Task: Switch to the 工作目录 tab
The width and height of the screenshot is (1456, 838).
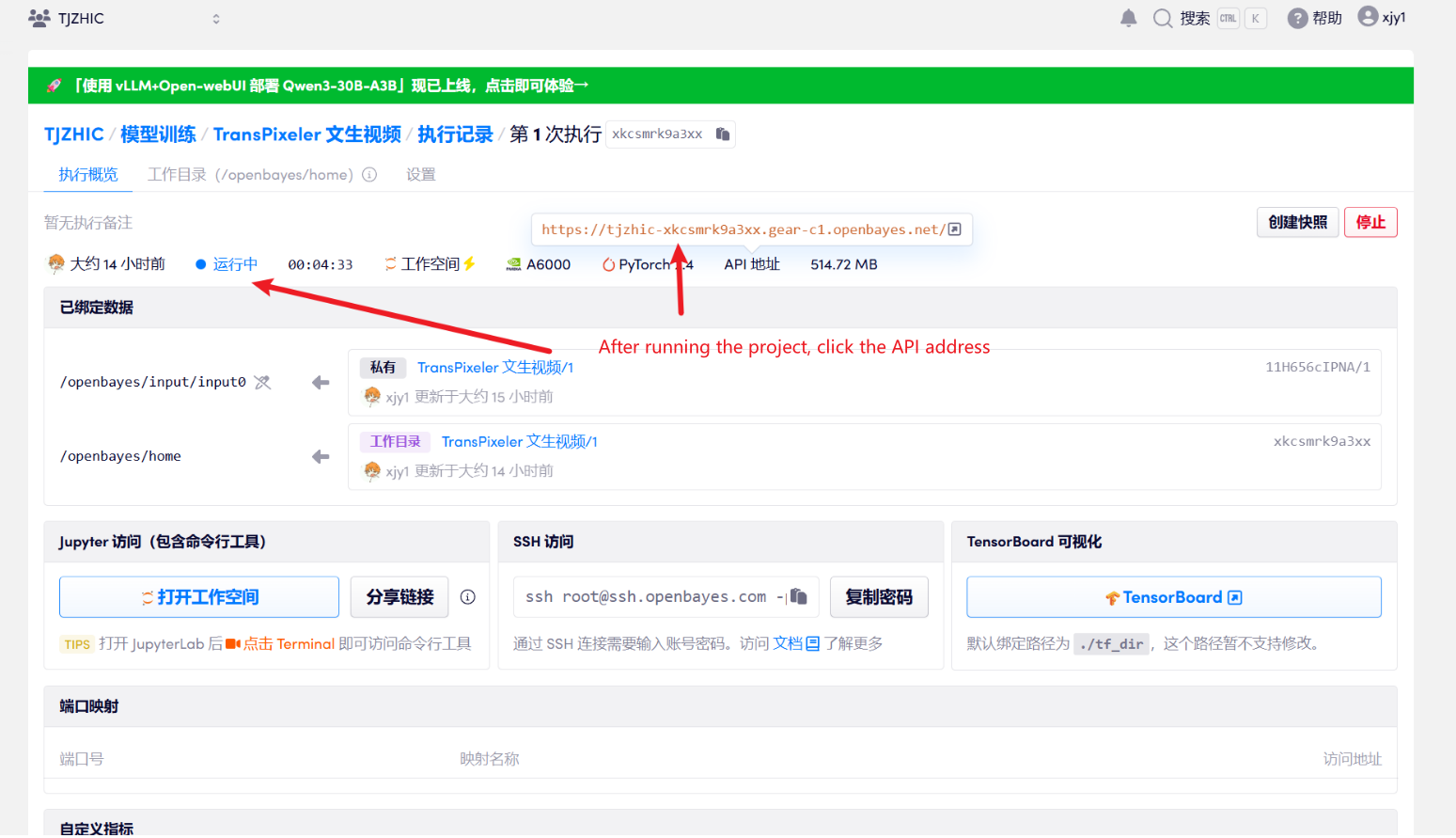Action: pos(250,174)
